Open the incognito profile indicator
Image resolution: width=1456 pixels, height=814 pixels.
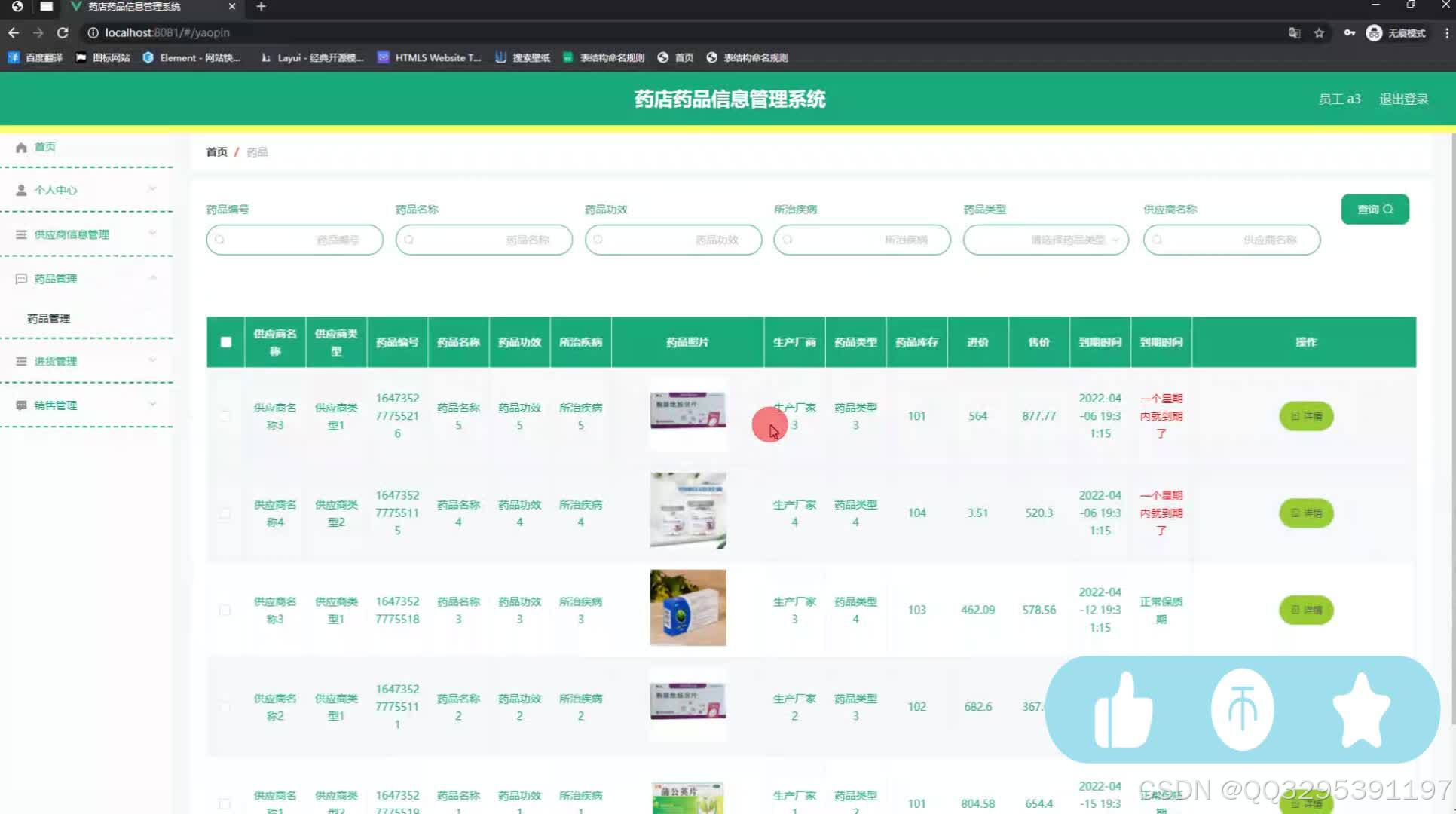click(1396, 33)
